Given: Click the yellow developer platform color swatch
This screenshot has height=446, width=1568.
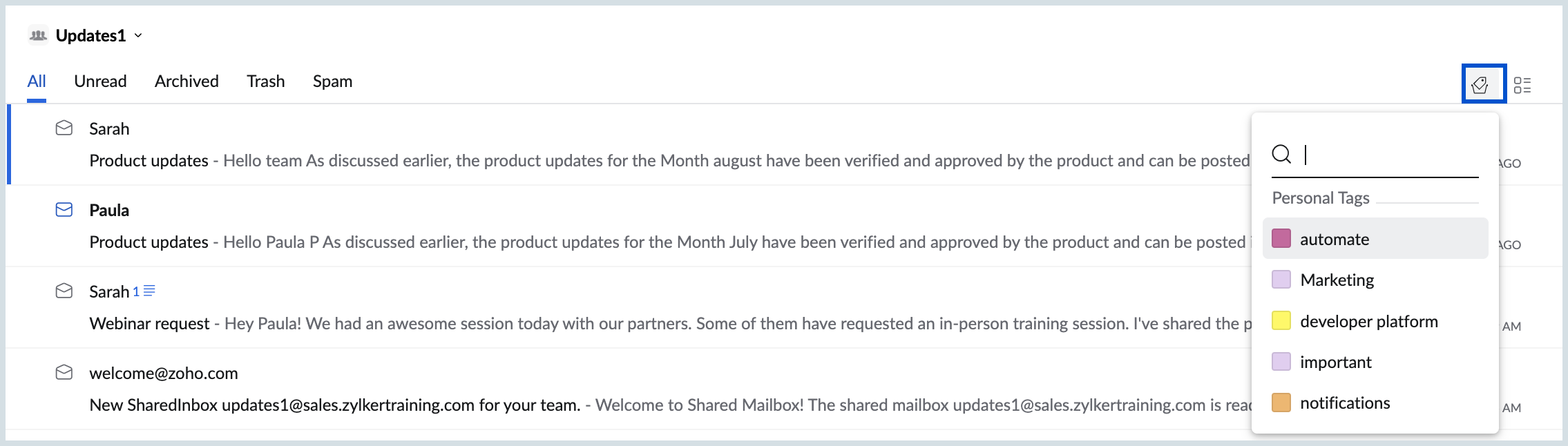Looking at the screenshot, I should coord(1281,320).
